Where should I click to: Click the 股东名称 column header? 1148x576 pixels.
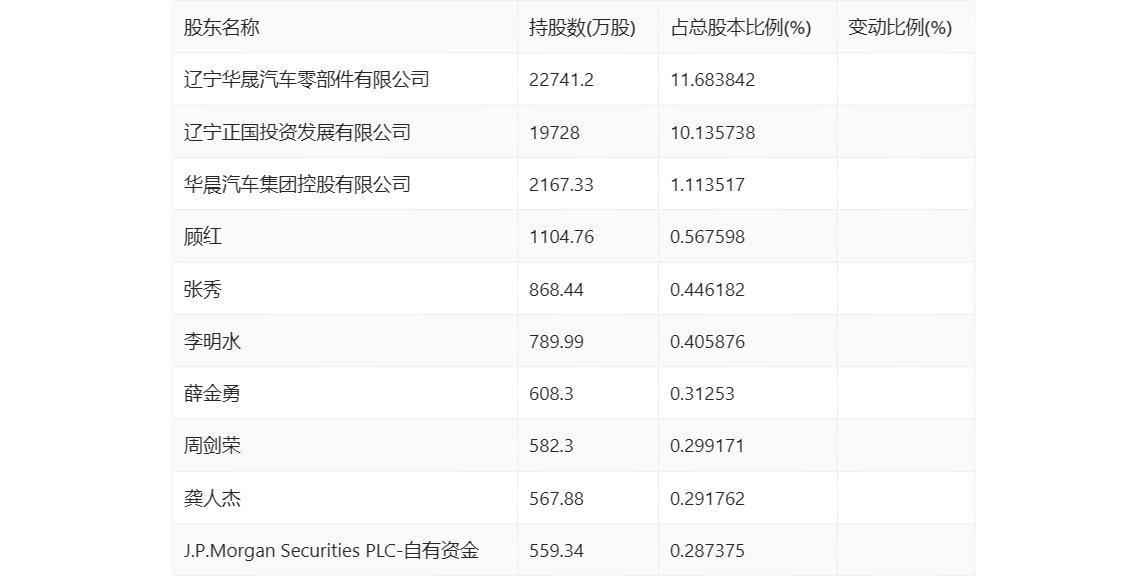click(x=221, y=28)
